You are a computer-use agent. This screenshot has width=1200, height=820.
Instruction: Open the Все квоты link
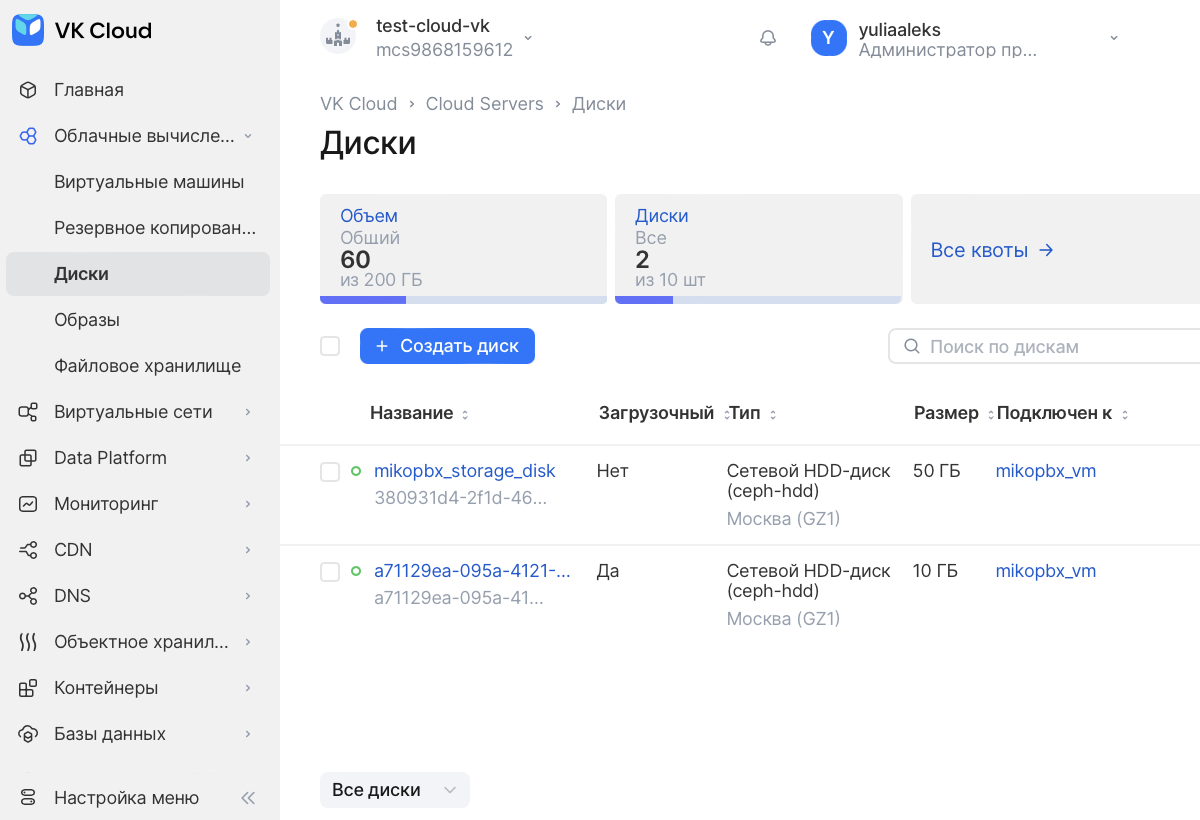tap(992, 250)
